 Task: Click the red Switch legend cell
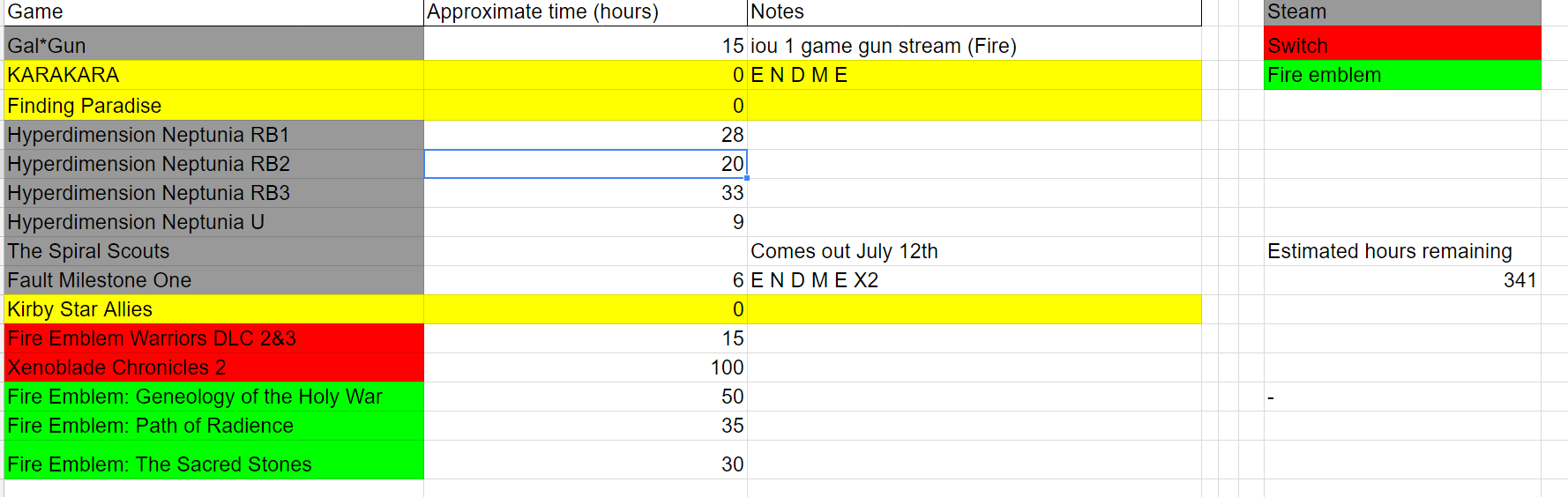point(1402,44)
